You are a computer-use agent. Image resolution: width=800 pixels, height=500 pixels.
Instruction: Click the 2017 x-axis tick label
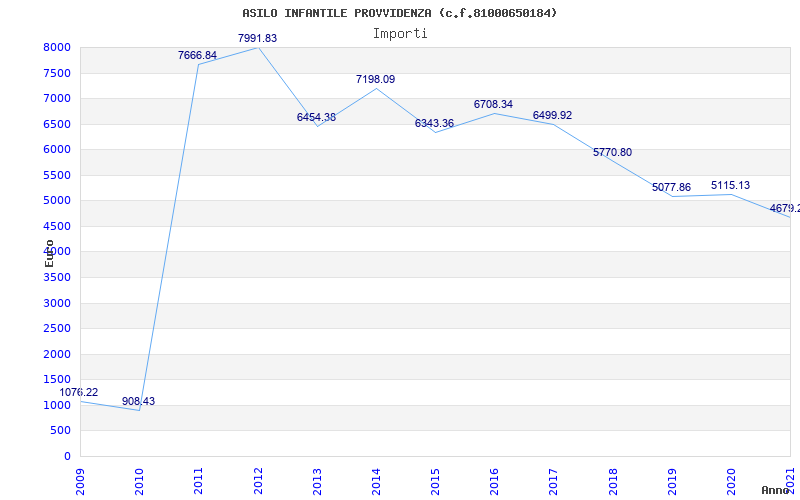pos(554,482)
